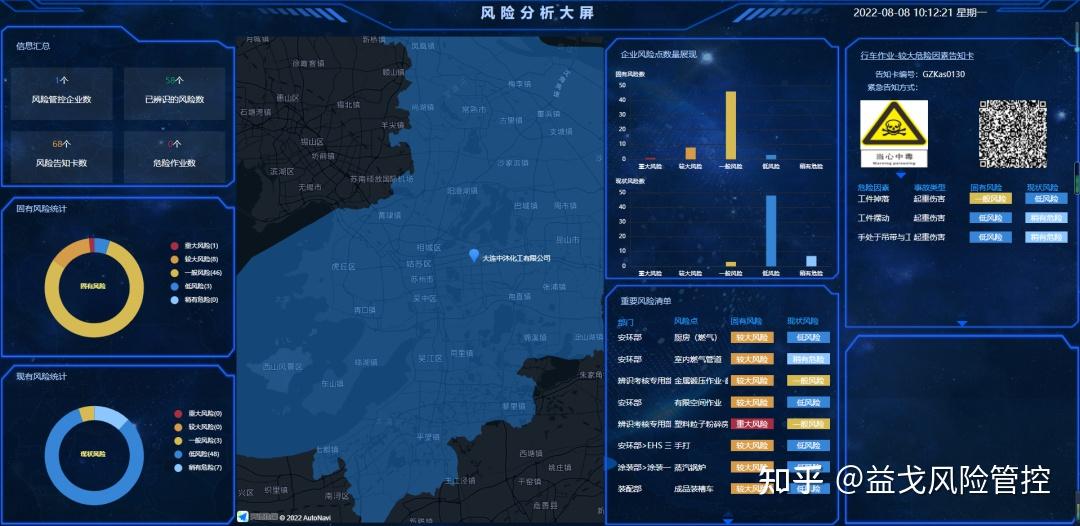
Task: Click yellow 一般风险 tag in 工件掉落 row
Action: pos(990,198)
